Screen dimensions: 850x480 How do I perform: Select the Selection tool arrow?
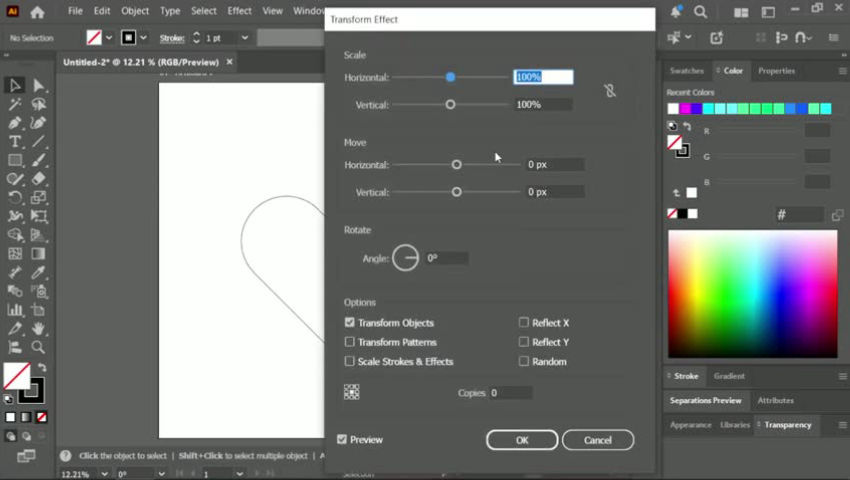click(15, 85)
